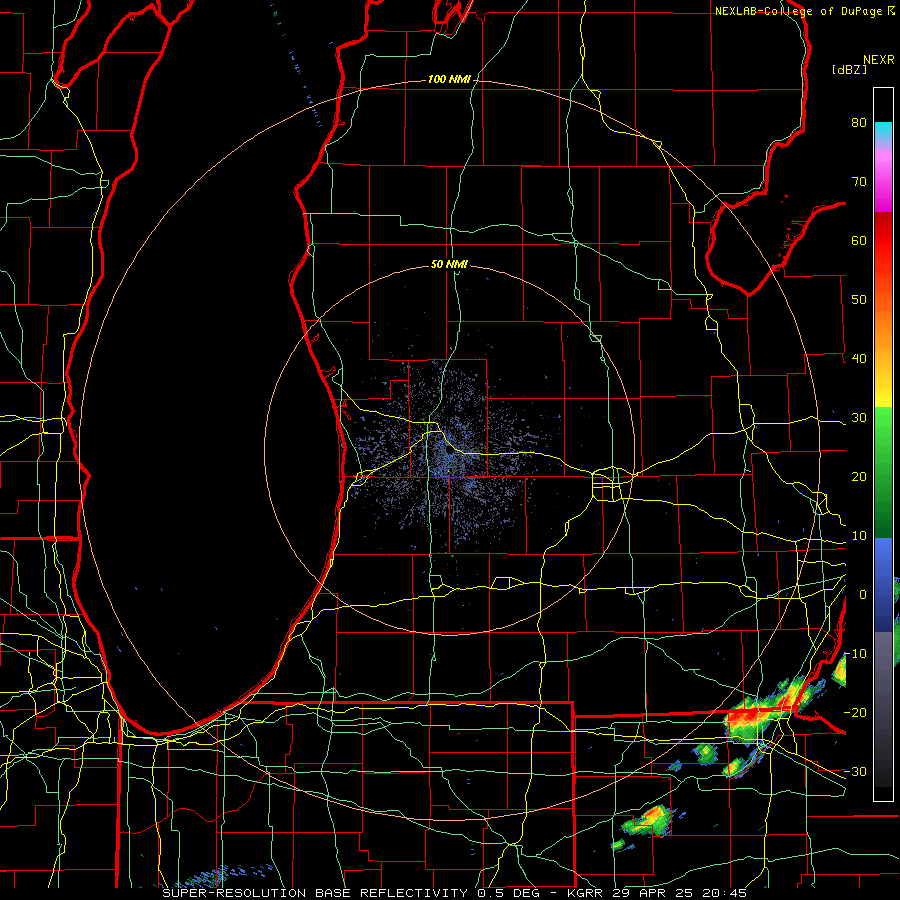The width and height of the screenshot is (900, 900).
Task: Click the [dBZ] units label
Action: pyautogui.click(x=849, y=70)
